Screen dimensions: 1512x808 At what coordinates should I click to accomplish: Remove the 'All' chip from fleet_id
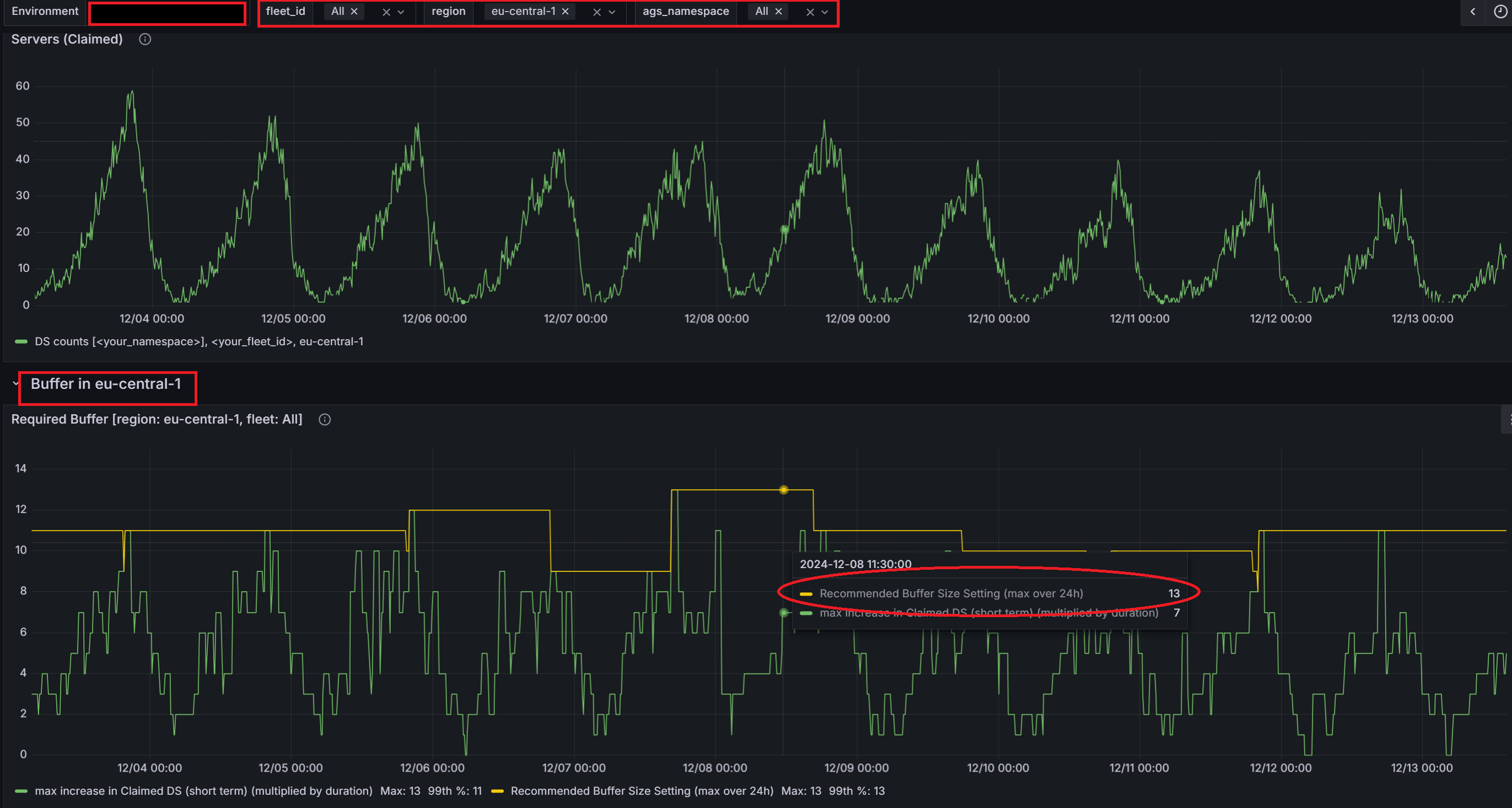[354, 12]
